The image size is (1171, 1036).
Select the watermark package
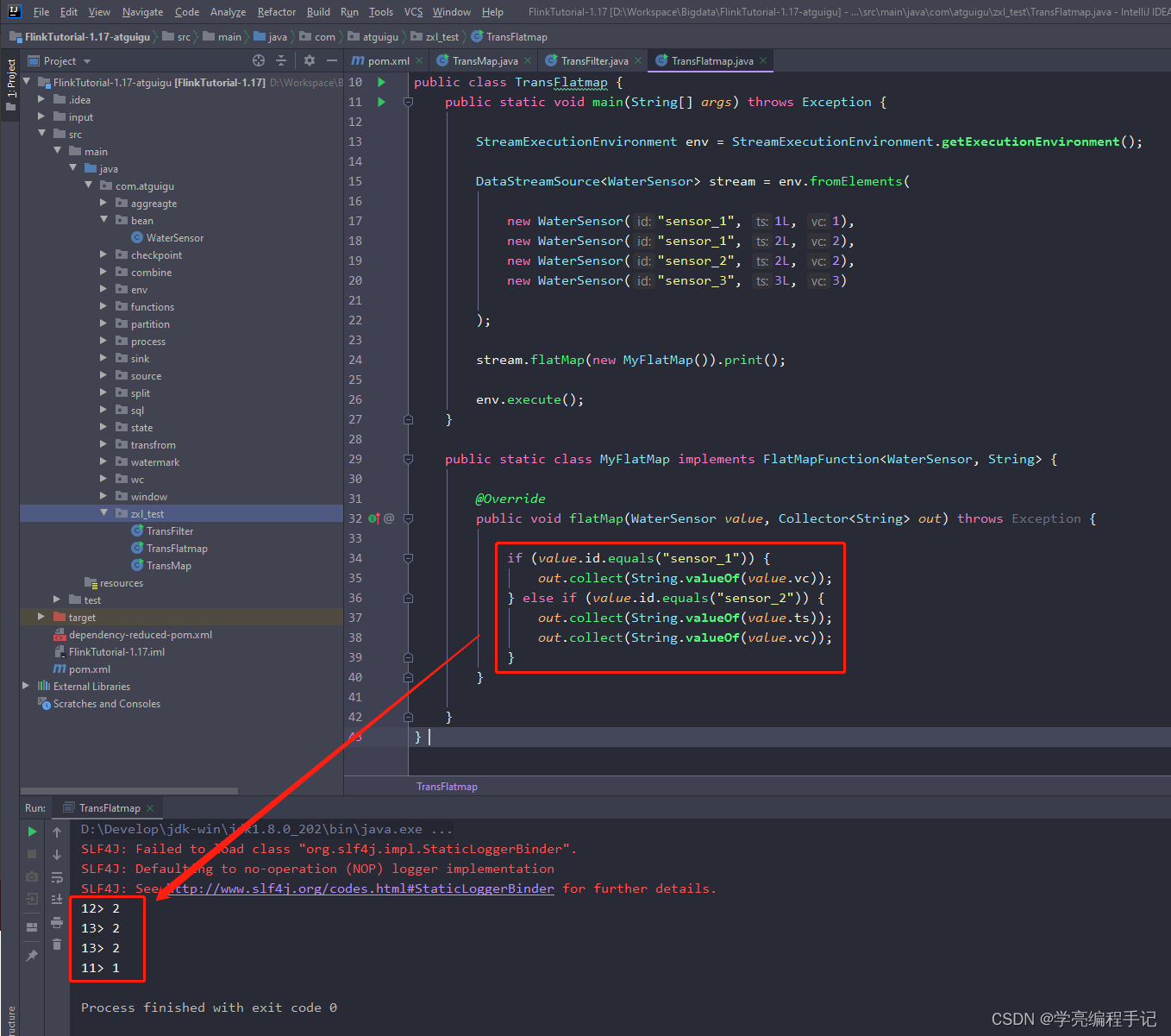click(x=155, y=462)
